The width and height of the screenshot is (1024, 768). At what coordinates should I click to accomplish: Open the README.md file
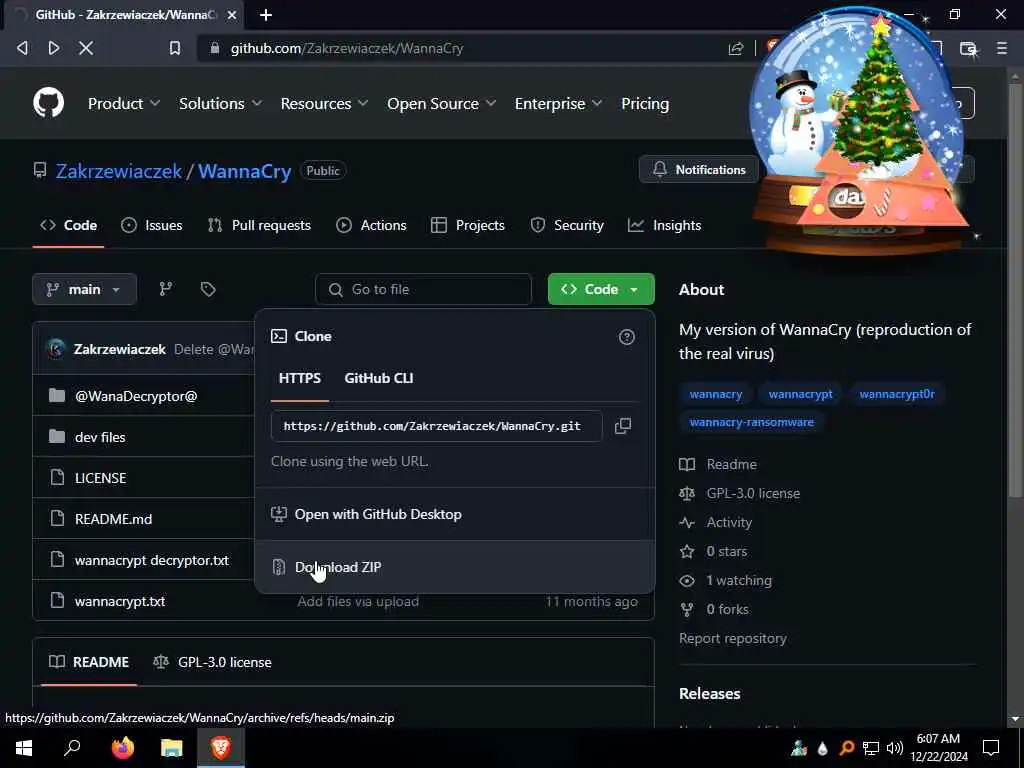pos(113,519)
